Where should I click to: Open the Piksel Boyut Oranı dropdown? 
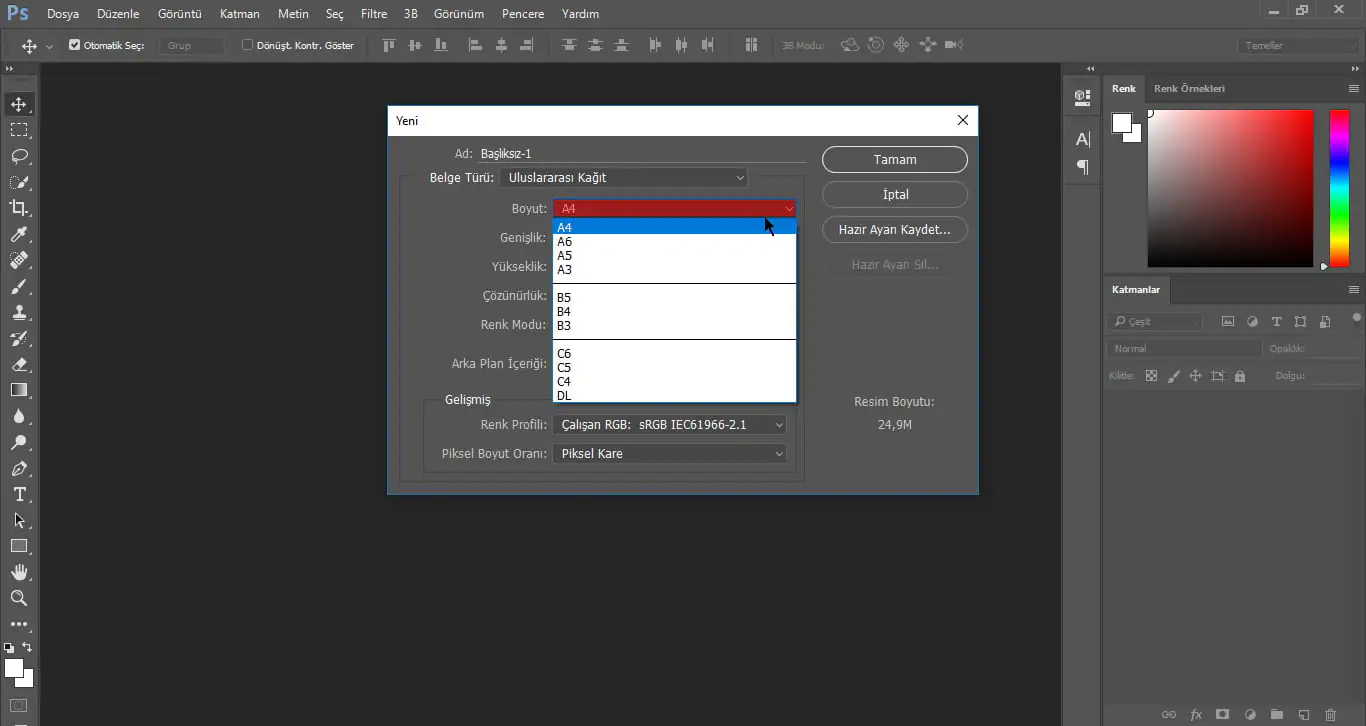click(x=669, y=454)
